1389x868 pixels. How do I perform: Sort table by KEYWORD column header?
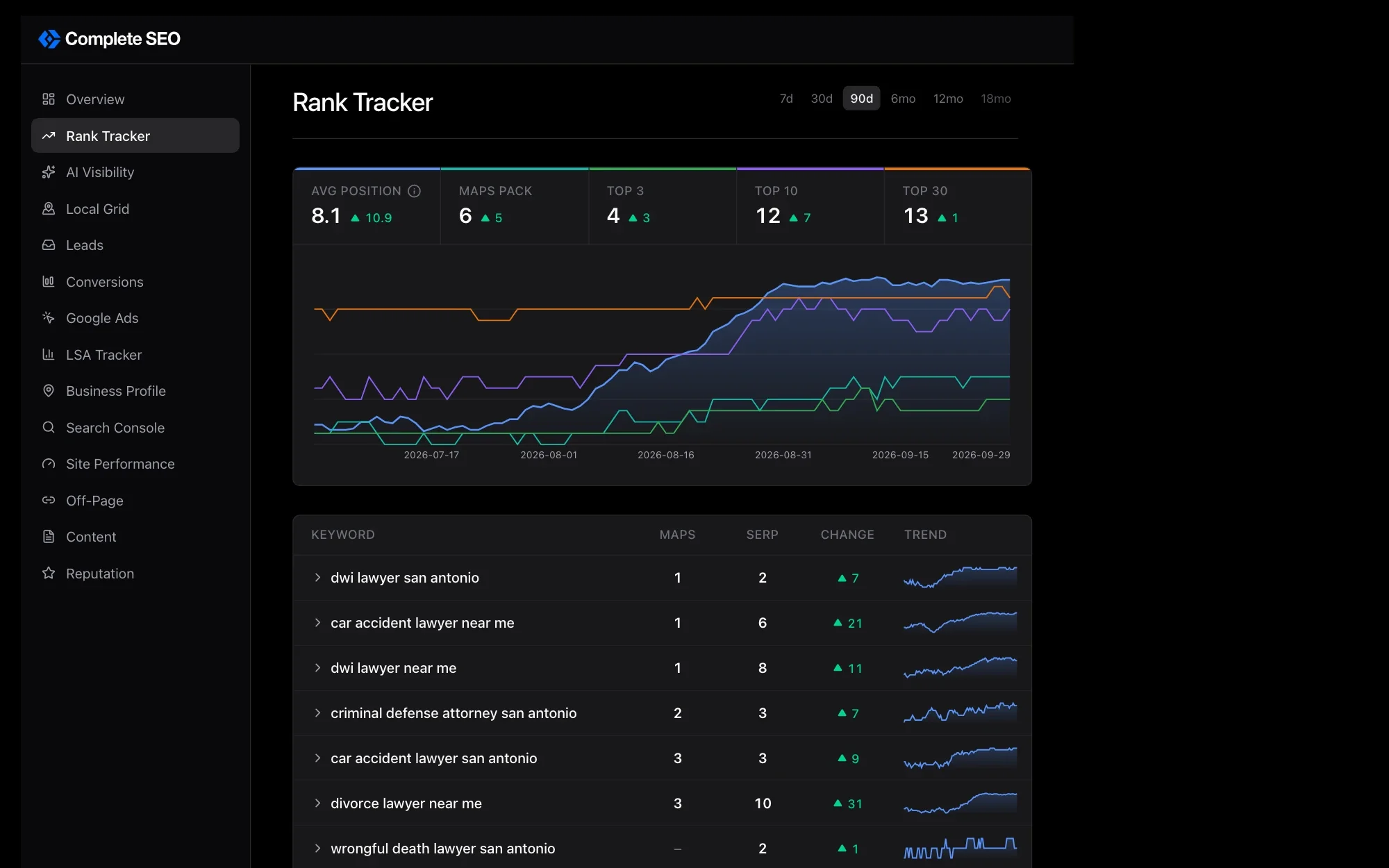pos(343,535)
